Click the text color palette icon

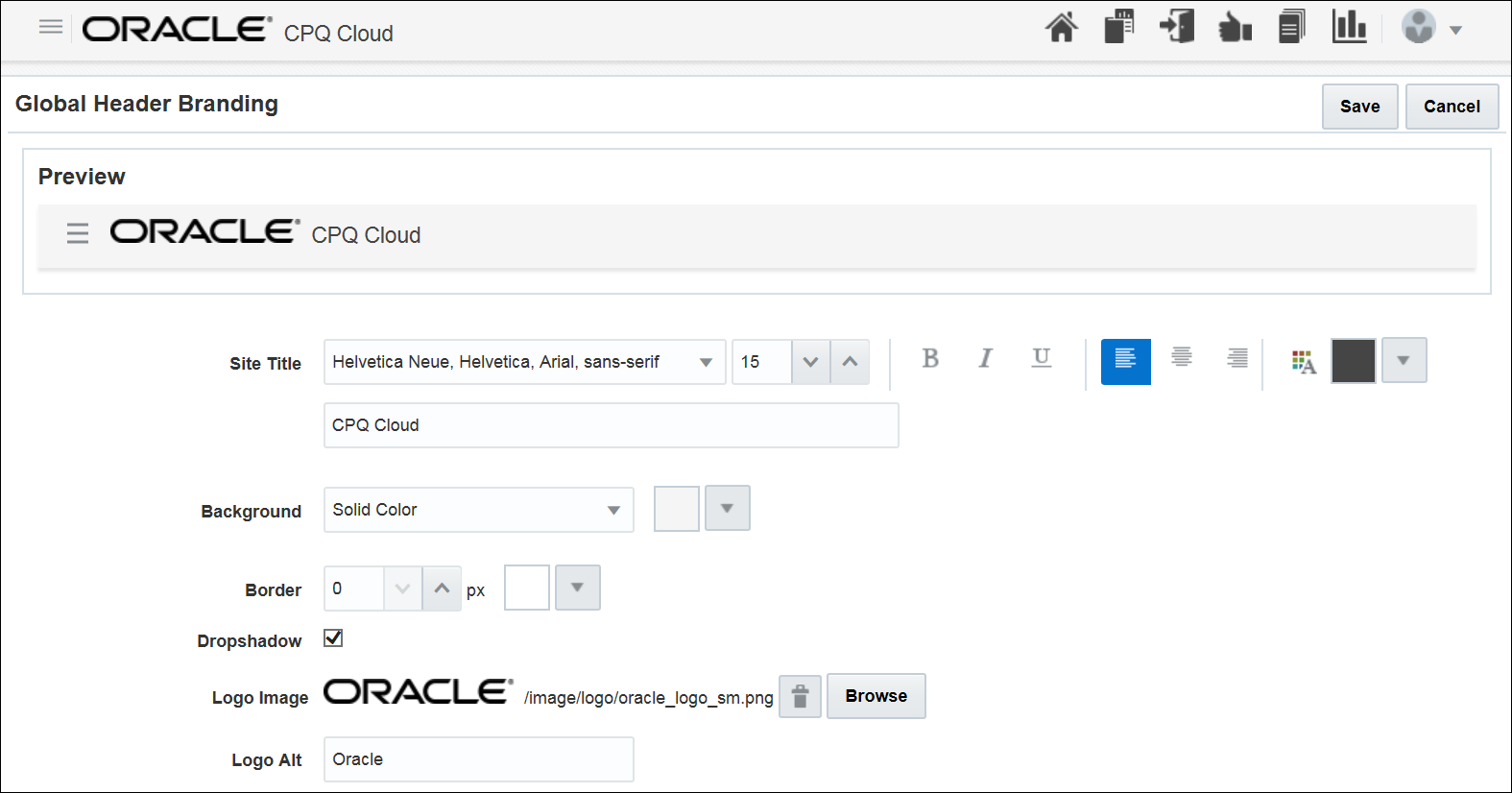(1304, 362)
